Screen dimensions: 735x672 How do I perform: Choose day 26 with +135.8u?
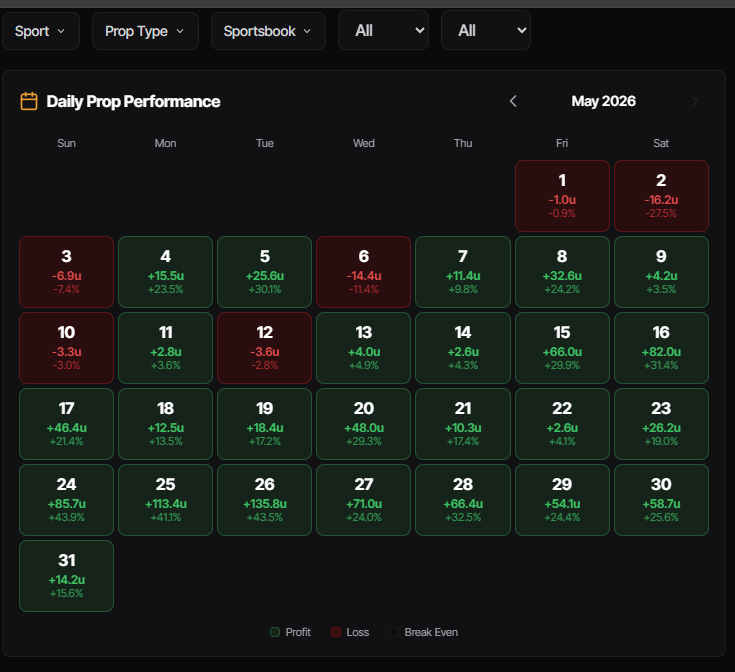264,500
